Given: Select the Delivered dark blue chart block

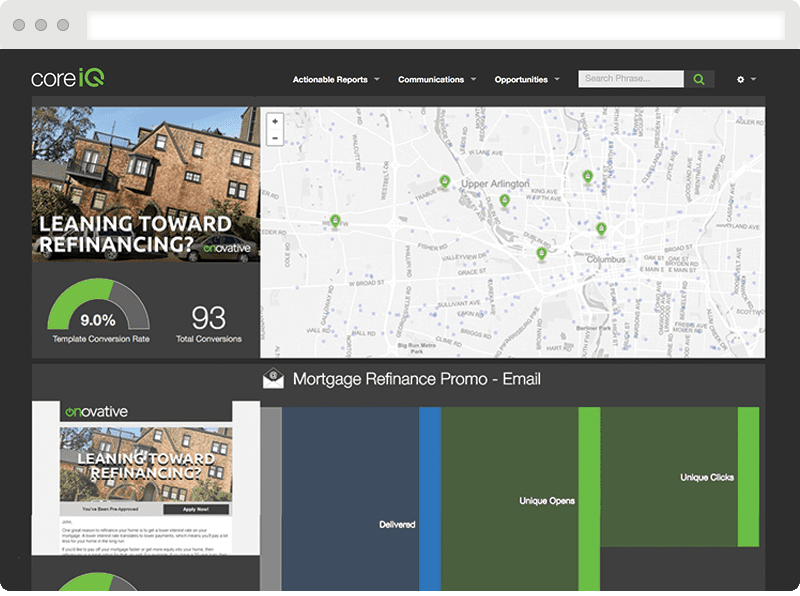Looking at the screenshot, I should (x=351, y=499).
